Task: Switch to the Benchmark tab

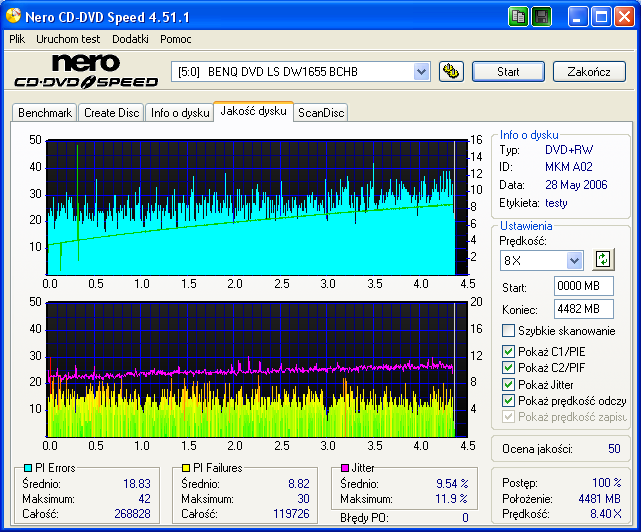Action: 45,113
